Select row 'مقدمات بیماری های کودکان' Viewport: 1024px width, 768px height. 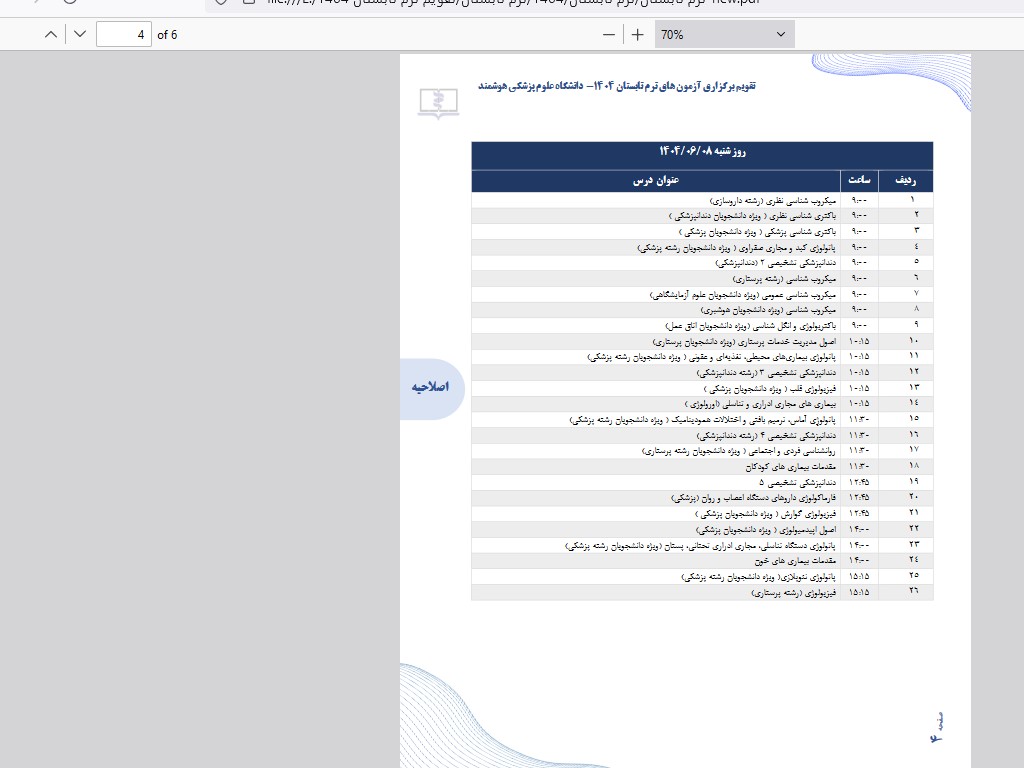[702, 466]
